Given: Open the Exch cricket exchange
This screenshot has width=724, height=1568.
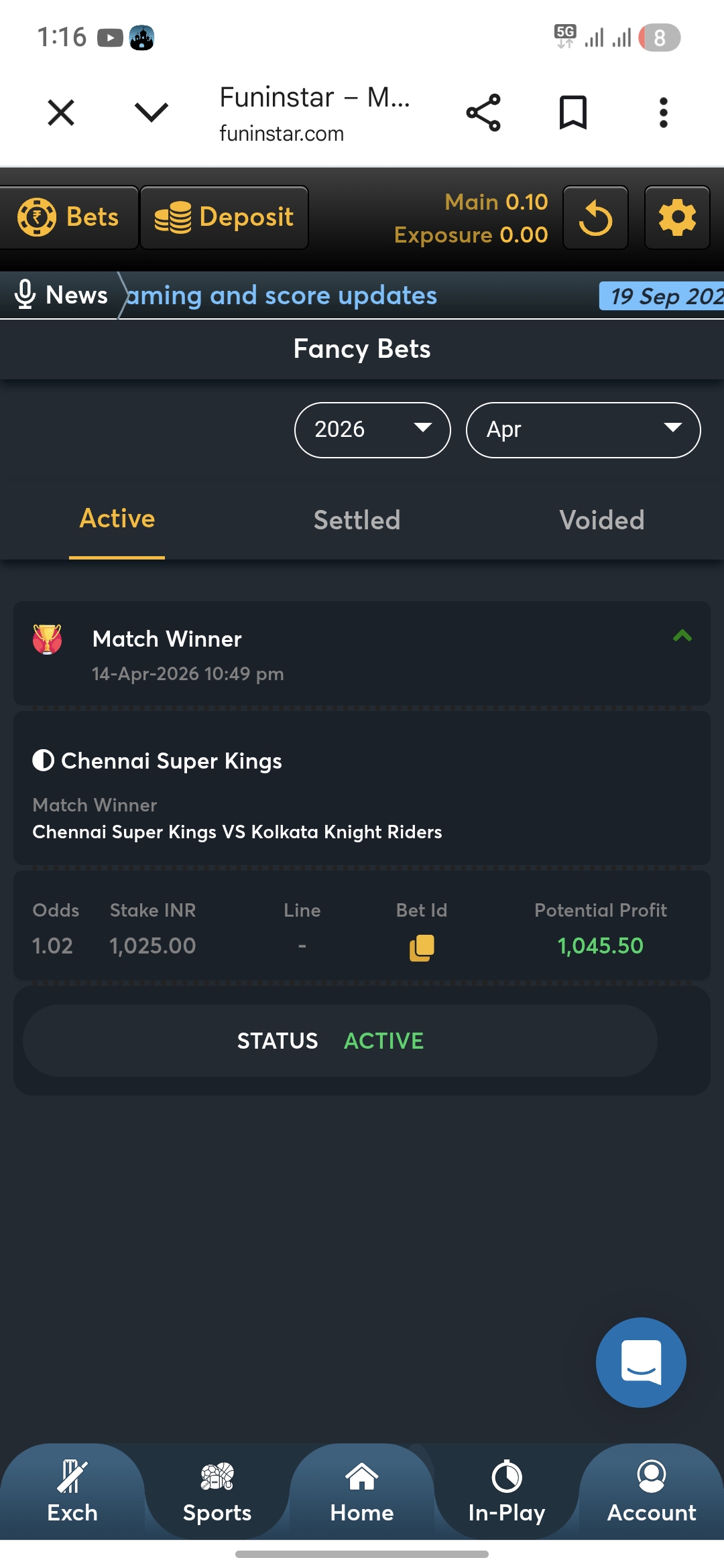Looking at the screenshot, I should [72, 1492].
